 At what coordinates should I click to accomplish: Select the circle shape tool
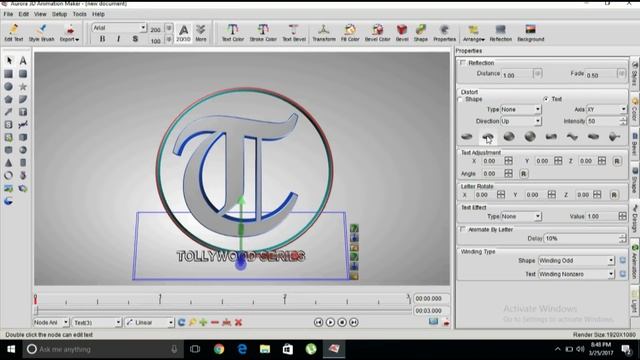(9, 87)
